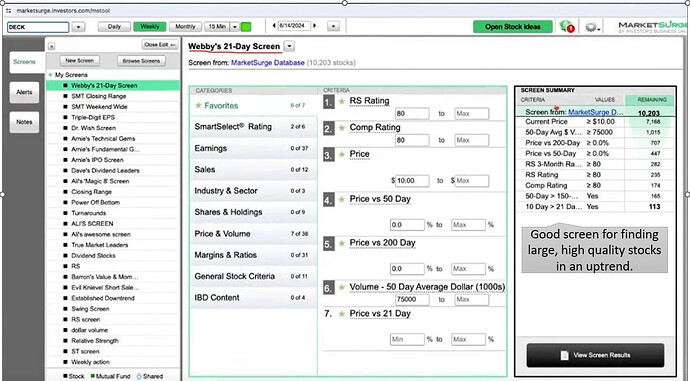Select the Favorites category
Viewport: 690px width, 381px height.
click(x=253, y=106)
